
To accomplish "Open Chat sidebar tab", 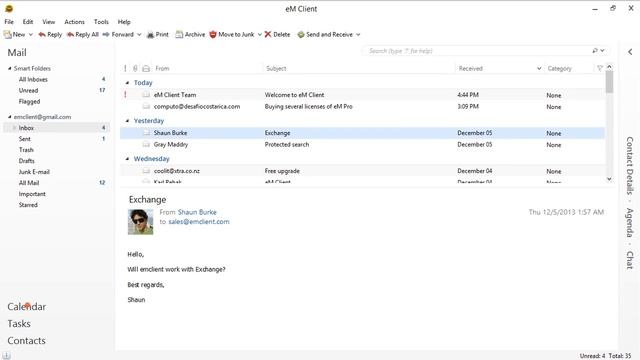I will (630, 260).
